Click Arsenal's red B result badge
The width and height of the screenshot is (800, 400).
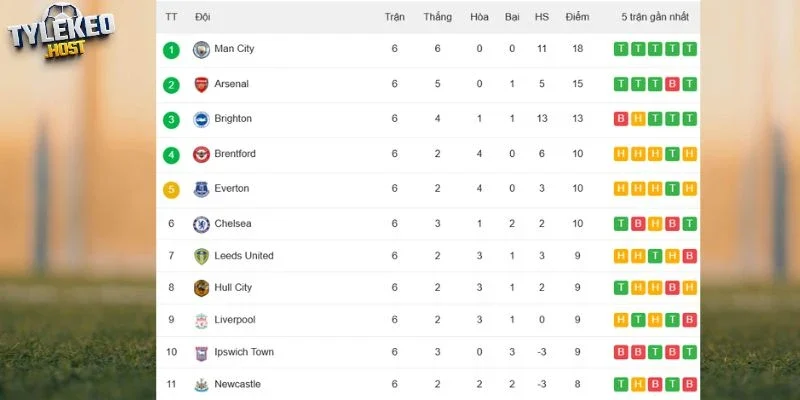[672, 84]
